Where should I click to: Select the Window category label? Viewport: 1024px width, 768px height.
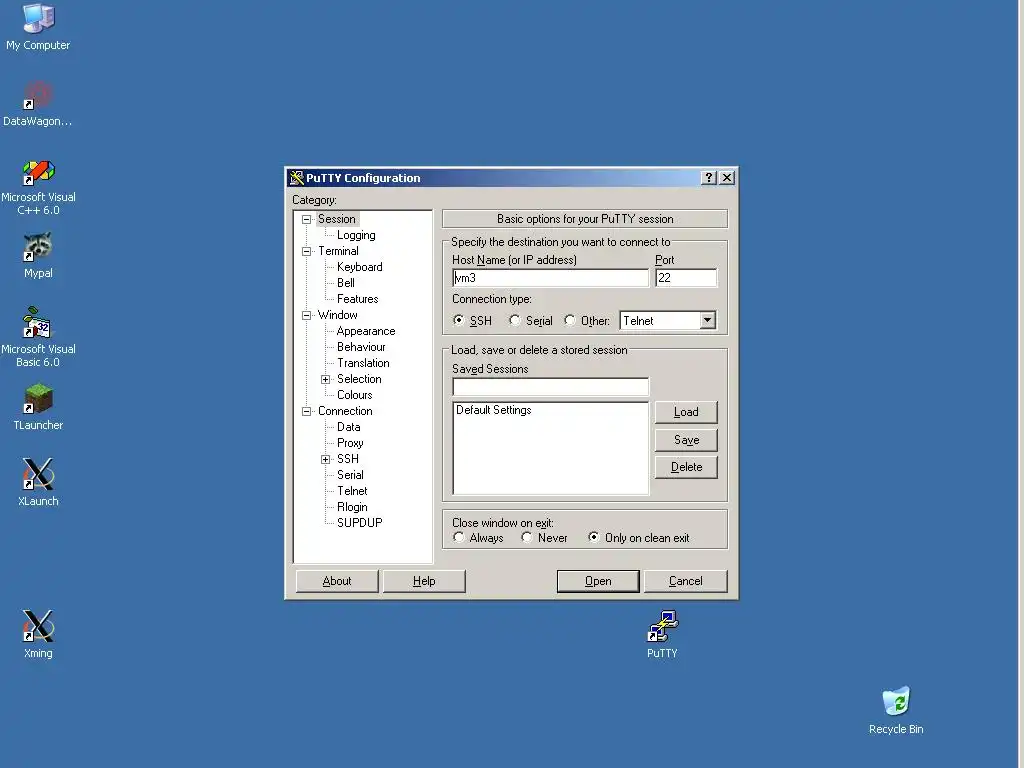point(338,315)
